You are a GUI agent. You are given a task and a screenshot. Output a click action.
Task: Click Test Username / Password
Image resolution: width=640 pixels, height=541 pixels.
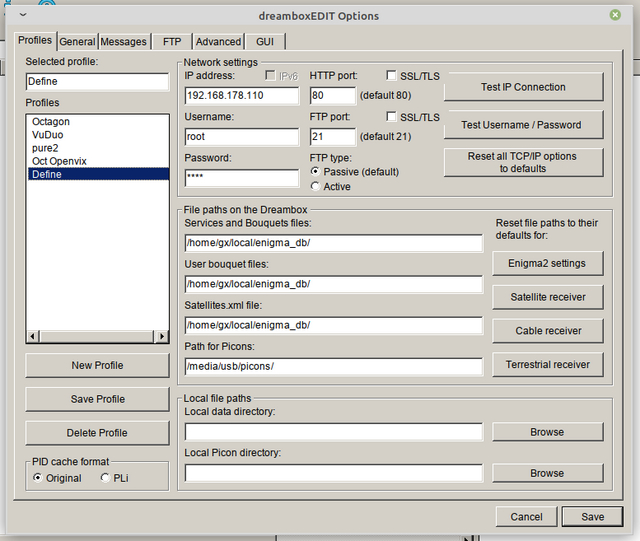(524, 125)
